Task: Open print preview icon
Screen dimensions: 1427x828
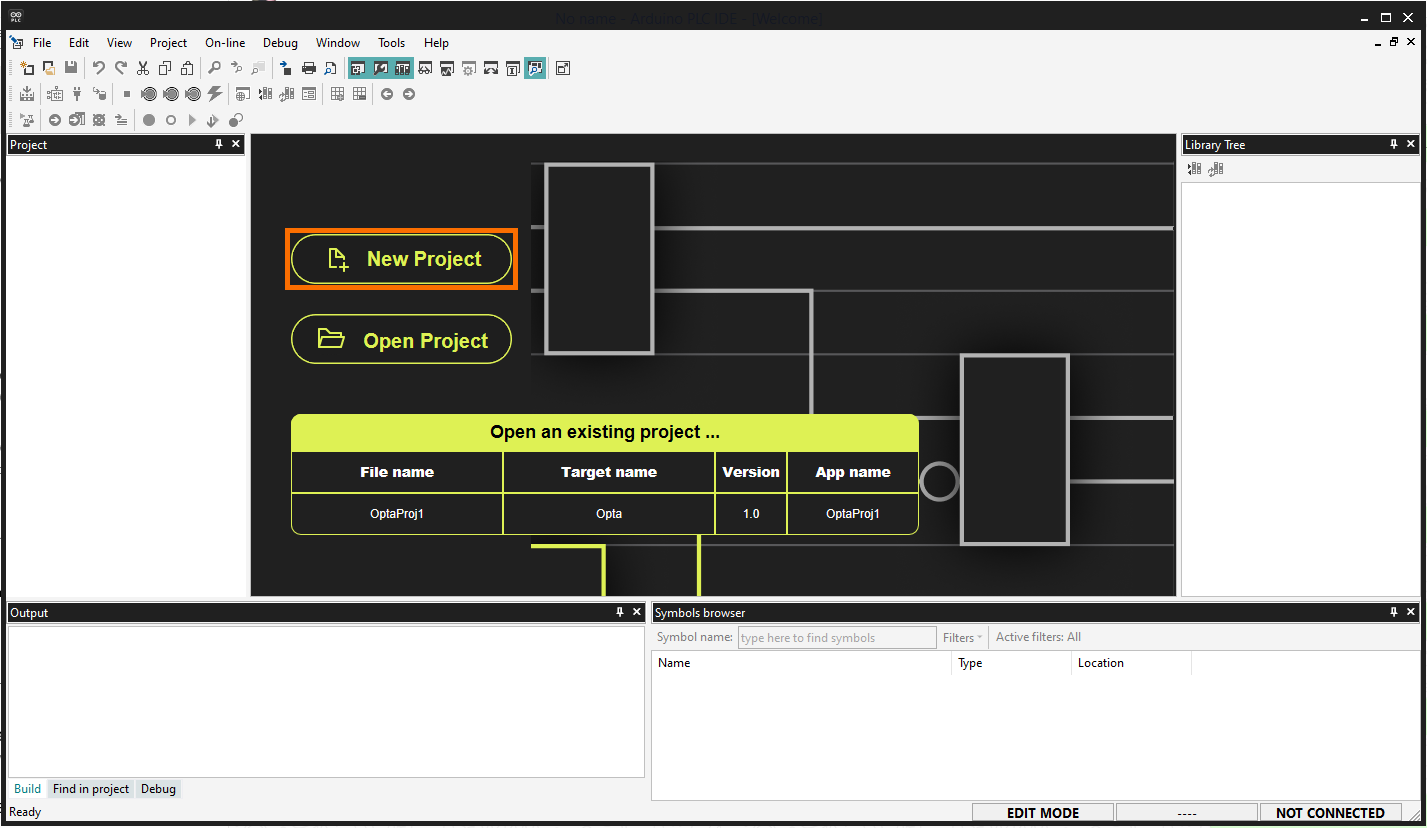Action: pos(330,68)
